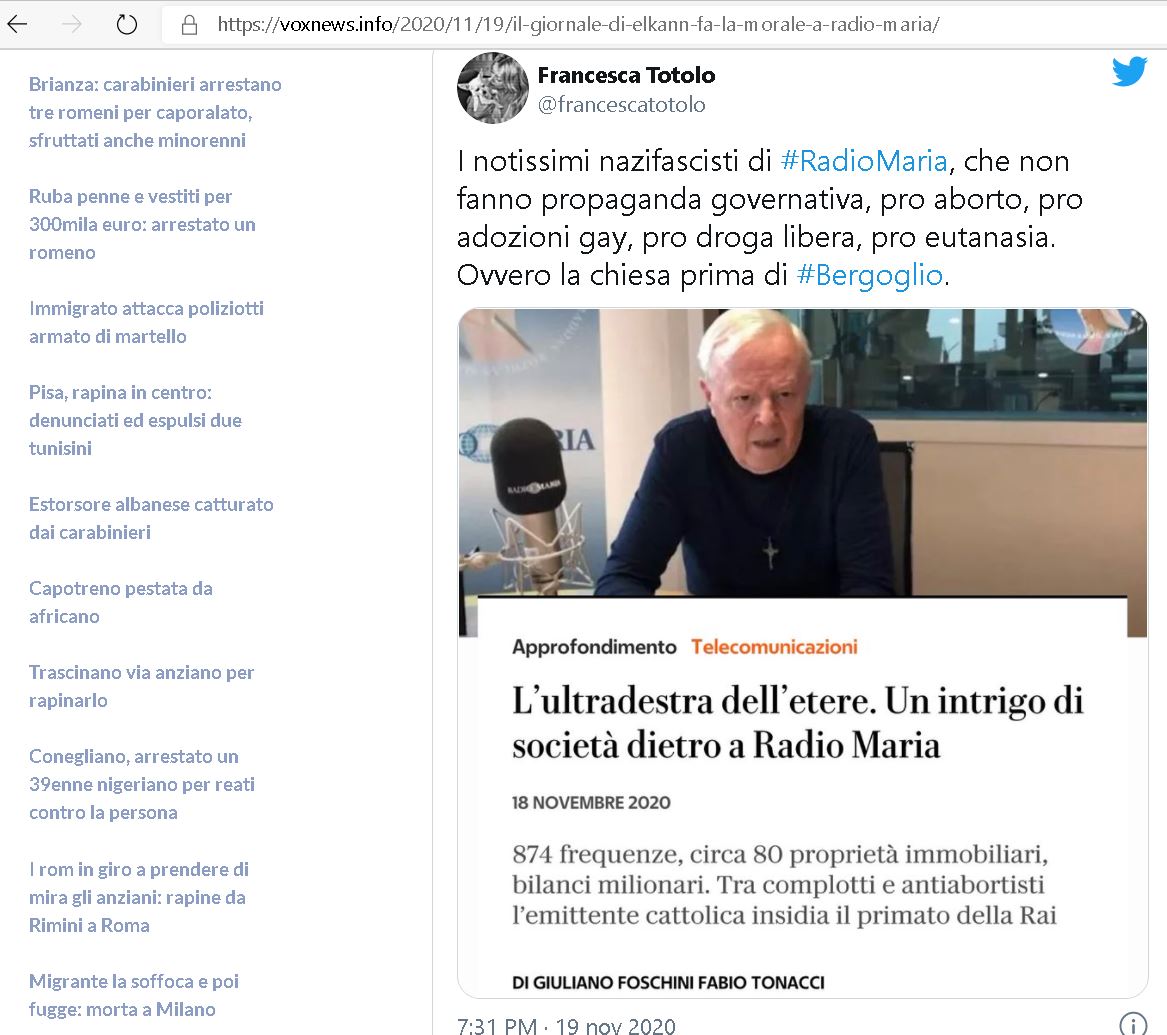Click the padlock site security icon
Screen dimensions: 1167x1035
(190, 25)
